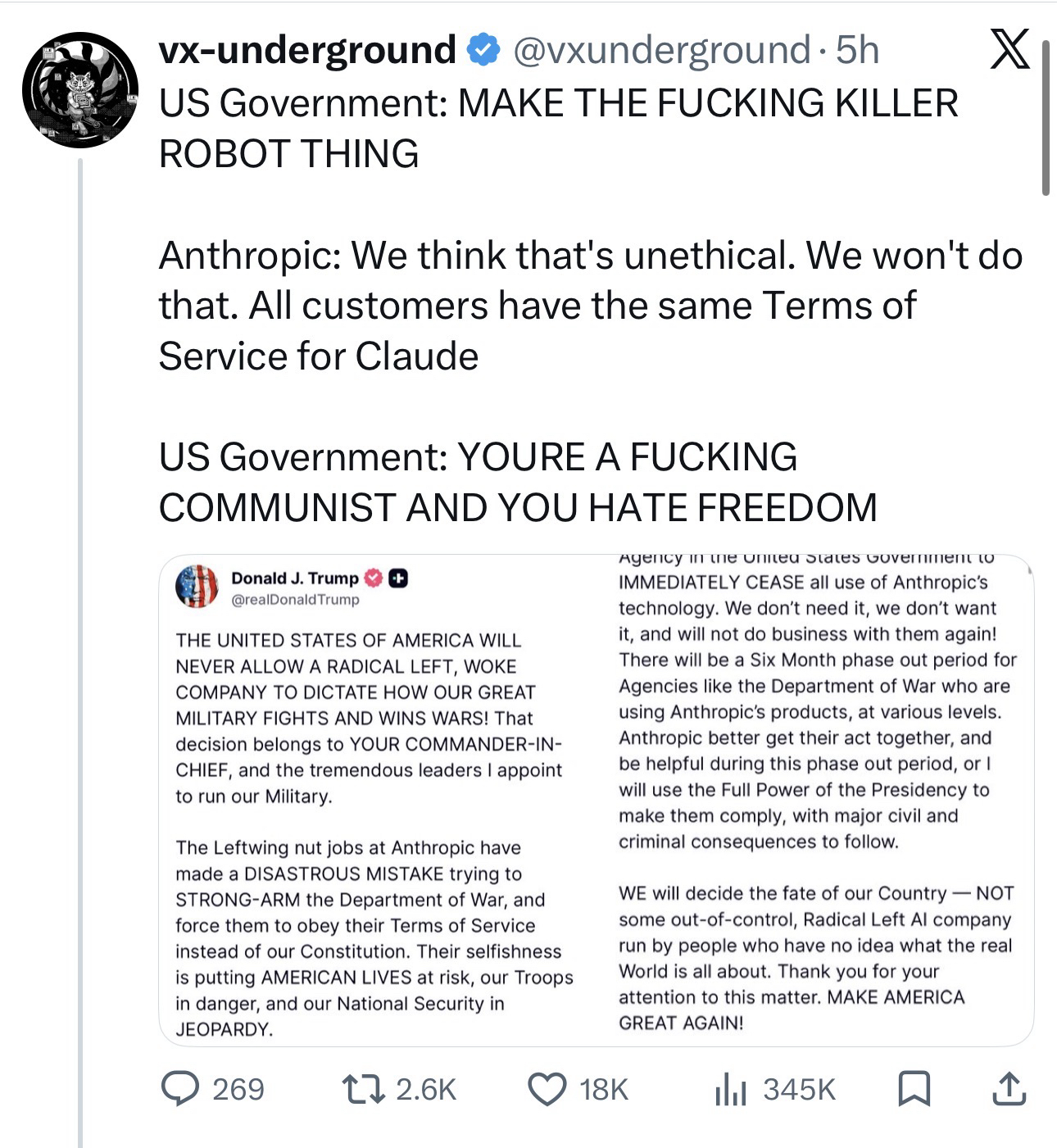
Task: Bookmark this vx-underground post
Action: pyautogui.click(x=913, y=1088)
